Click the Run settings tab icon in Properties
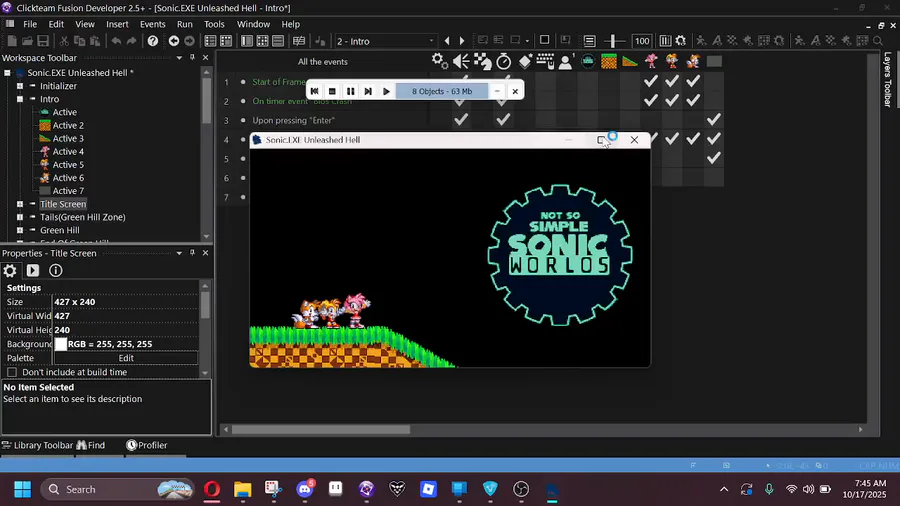900x506 pixels. [33, 270]
